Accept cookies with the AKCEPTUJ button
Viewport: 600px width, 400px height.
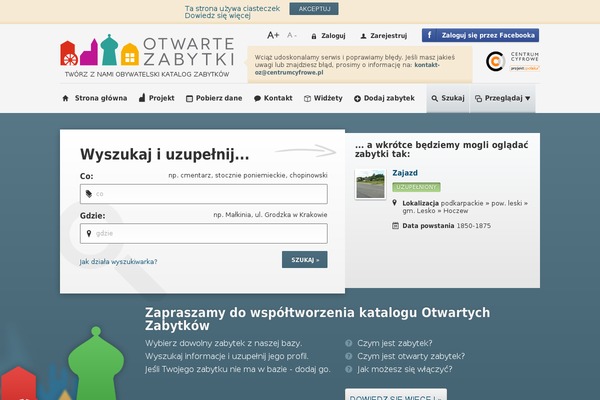(314, 9)
